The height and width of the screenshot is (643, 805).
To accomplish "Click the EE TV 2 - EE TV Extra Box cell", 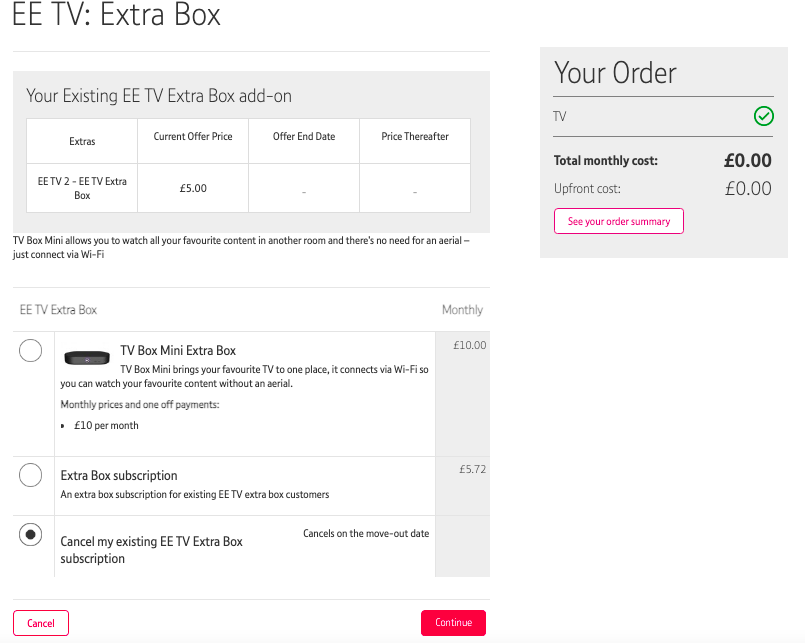I will click(x=82, y=188).
